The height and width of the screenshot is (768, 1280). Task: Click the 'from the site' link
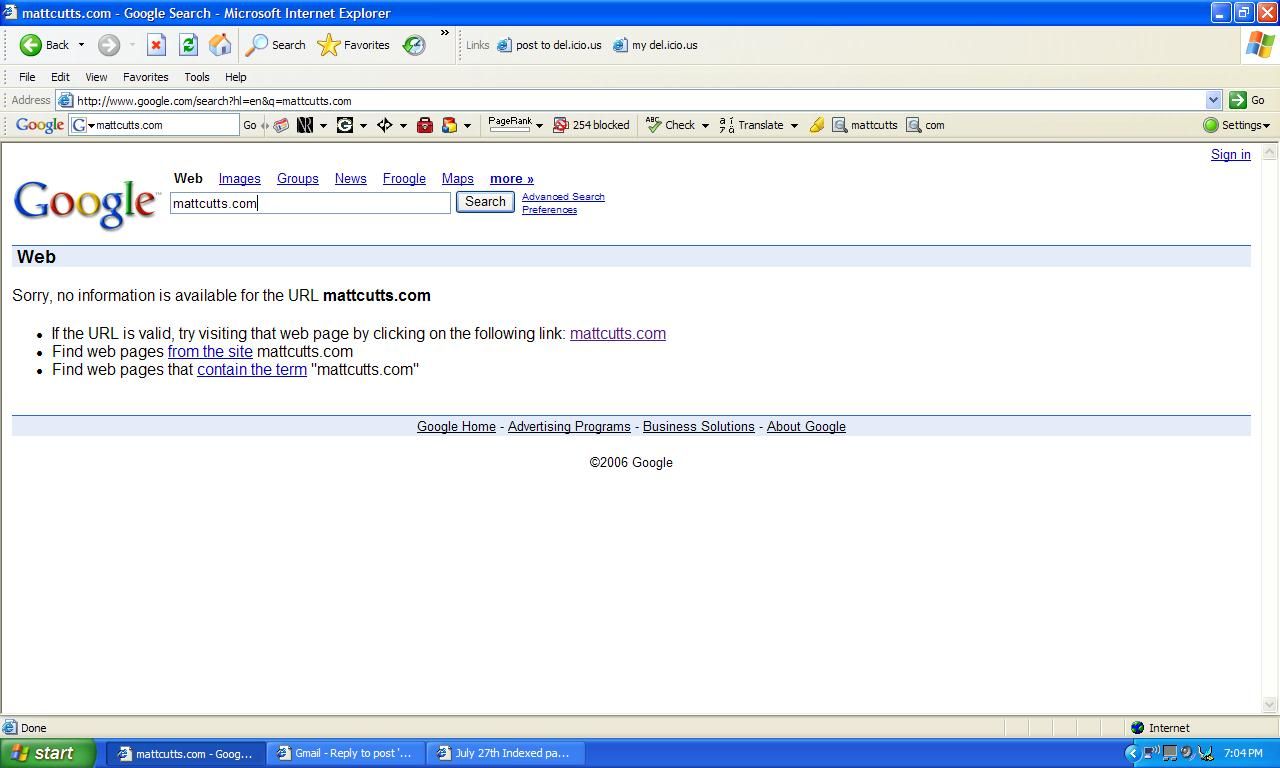(210, 352)
